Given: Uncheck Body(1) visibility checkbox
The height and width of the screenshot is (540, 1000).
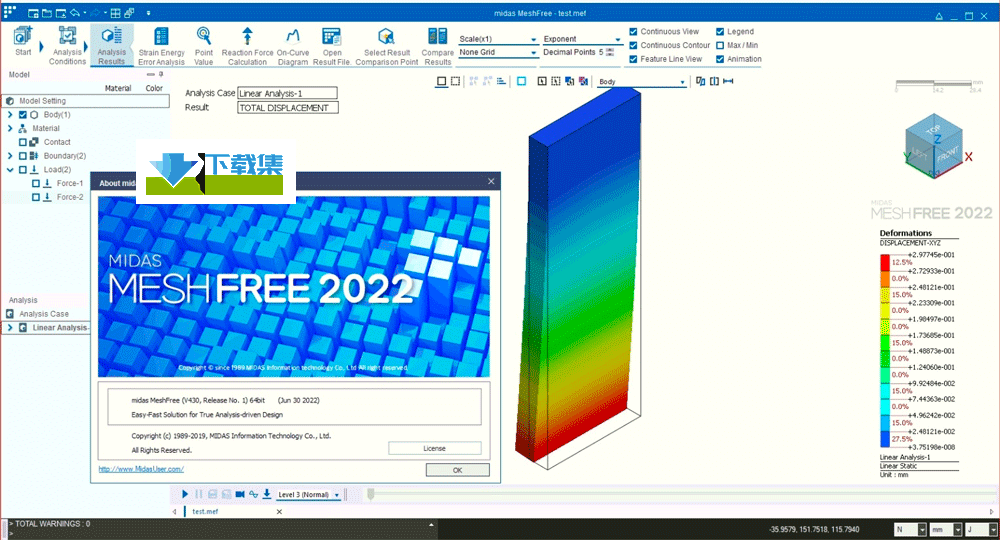Looking at the screenshot, I should point(23,115).
